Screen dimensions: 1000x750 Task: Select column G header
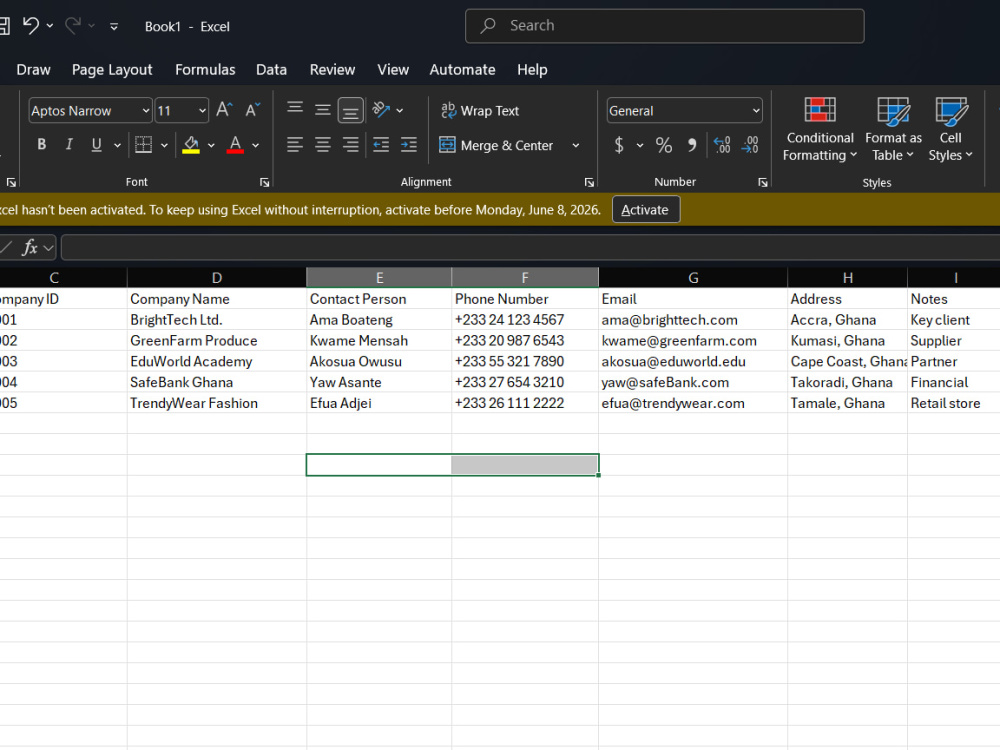coord(693,277)
